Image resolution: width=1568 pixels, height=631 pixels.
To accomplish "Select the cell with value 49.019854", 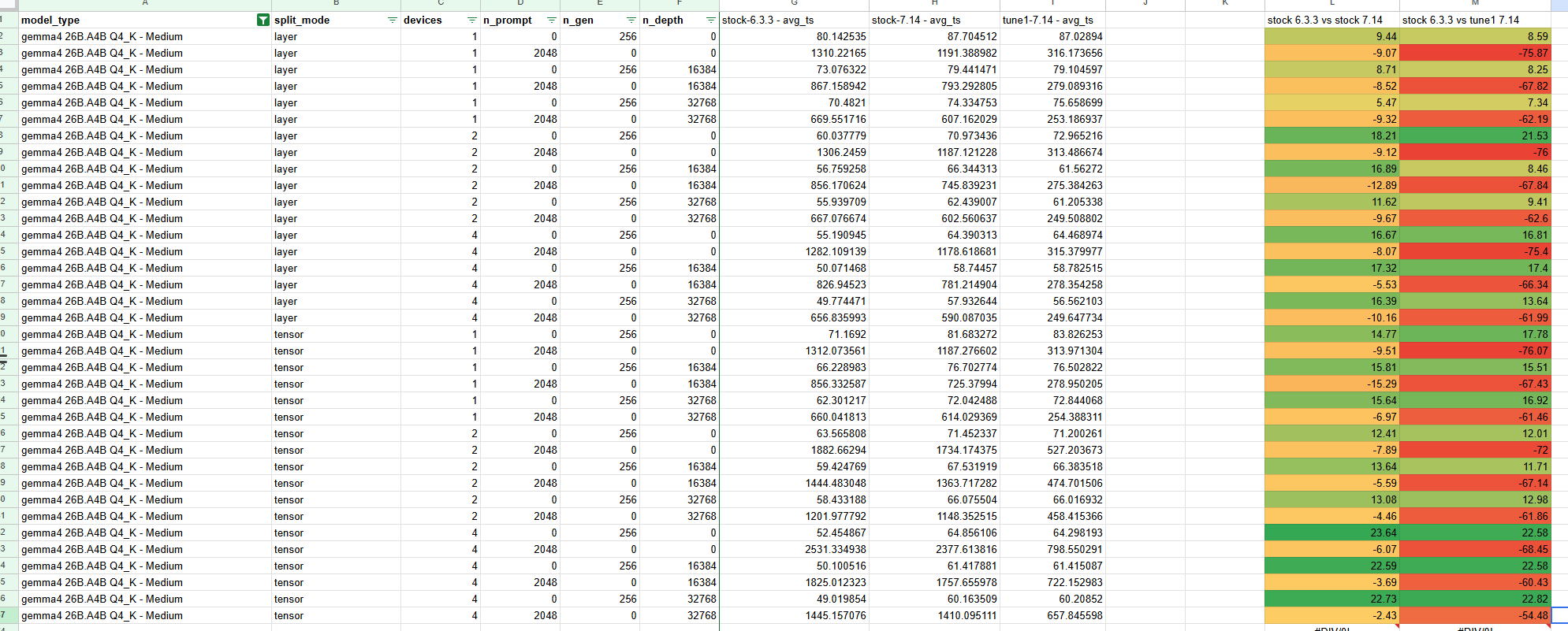I will point(794,599).
